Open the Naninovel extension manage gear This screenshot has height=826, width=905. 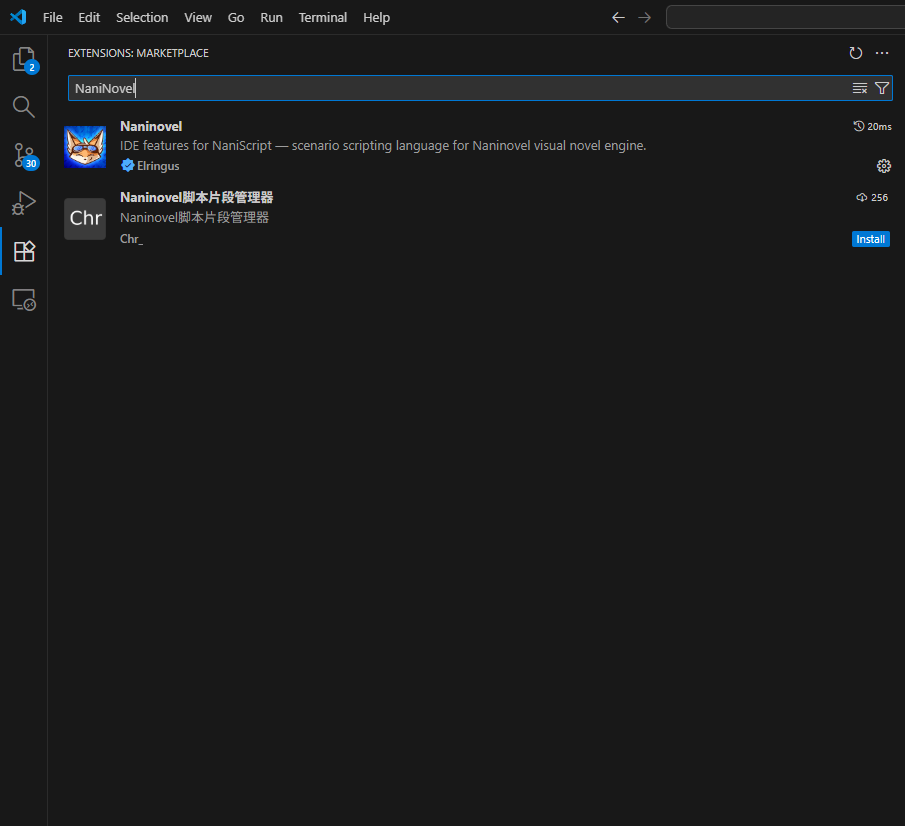pos(883,166)
